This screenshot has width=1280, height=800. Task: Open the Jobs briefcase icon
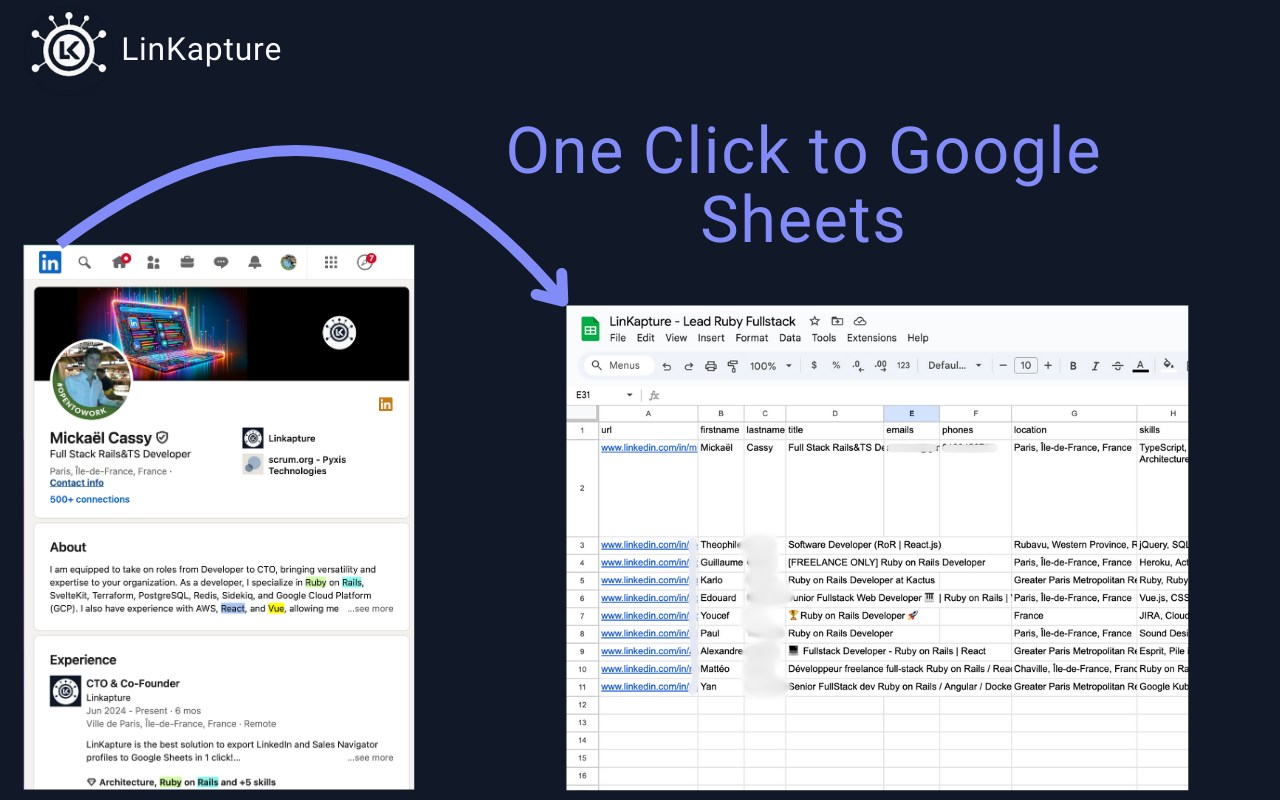pyautogui.click(x=187, y=262)
